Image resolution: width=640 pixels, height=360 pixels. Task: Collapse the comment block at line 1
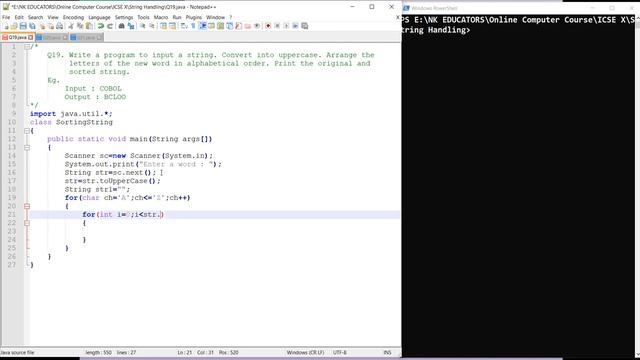pyautogui.click(x=27, y=47)
